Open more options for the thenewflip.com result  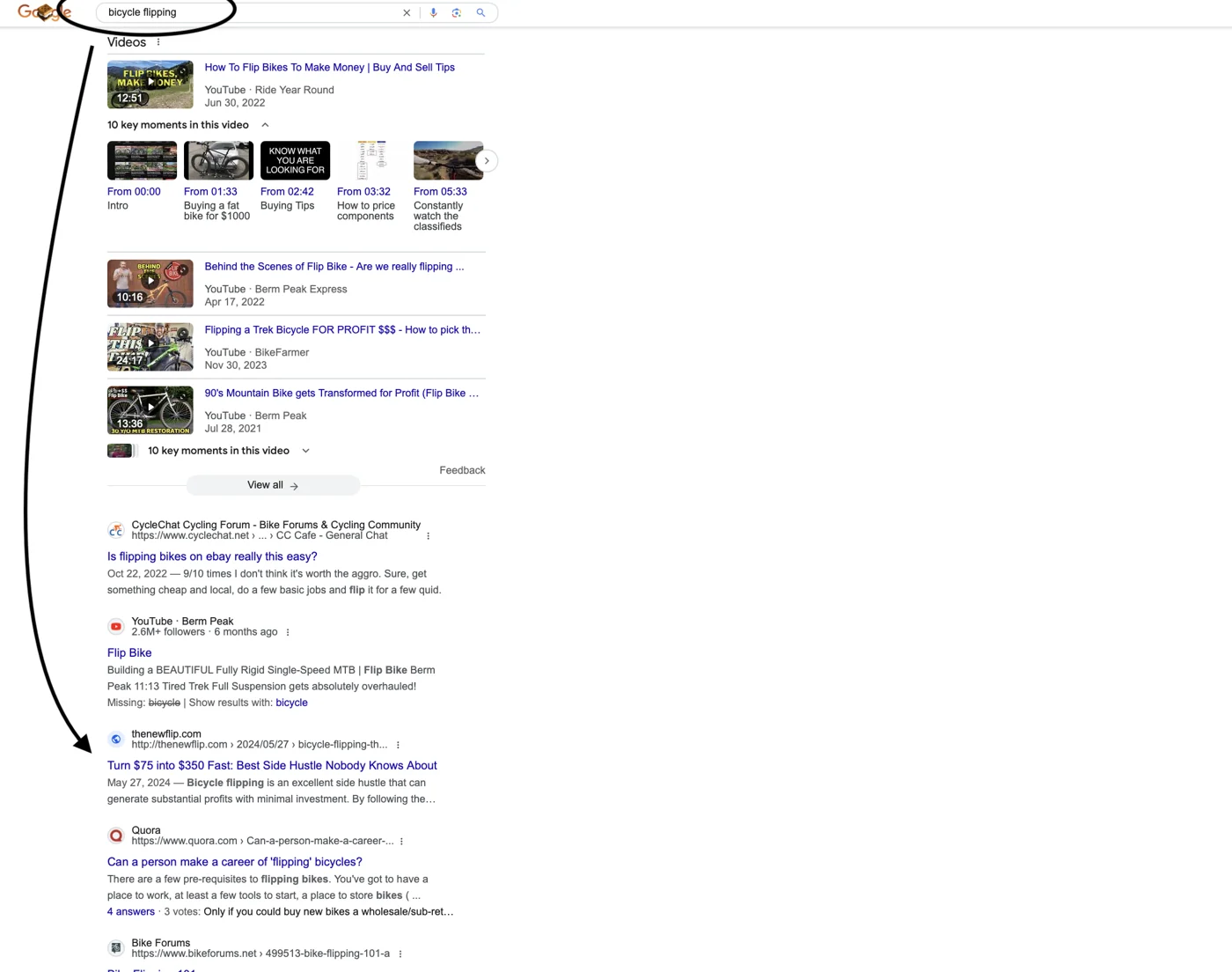tap(398, 745)
